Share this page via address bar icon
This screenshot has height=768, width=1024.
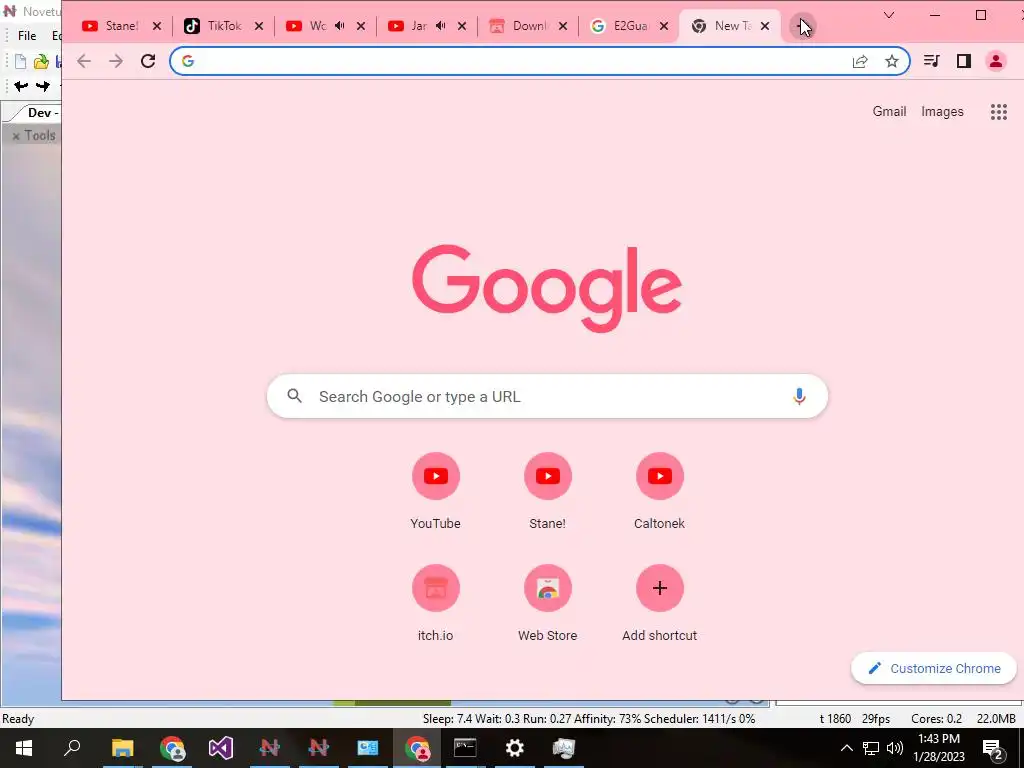(x=860, y=61)
